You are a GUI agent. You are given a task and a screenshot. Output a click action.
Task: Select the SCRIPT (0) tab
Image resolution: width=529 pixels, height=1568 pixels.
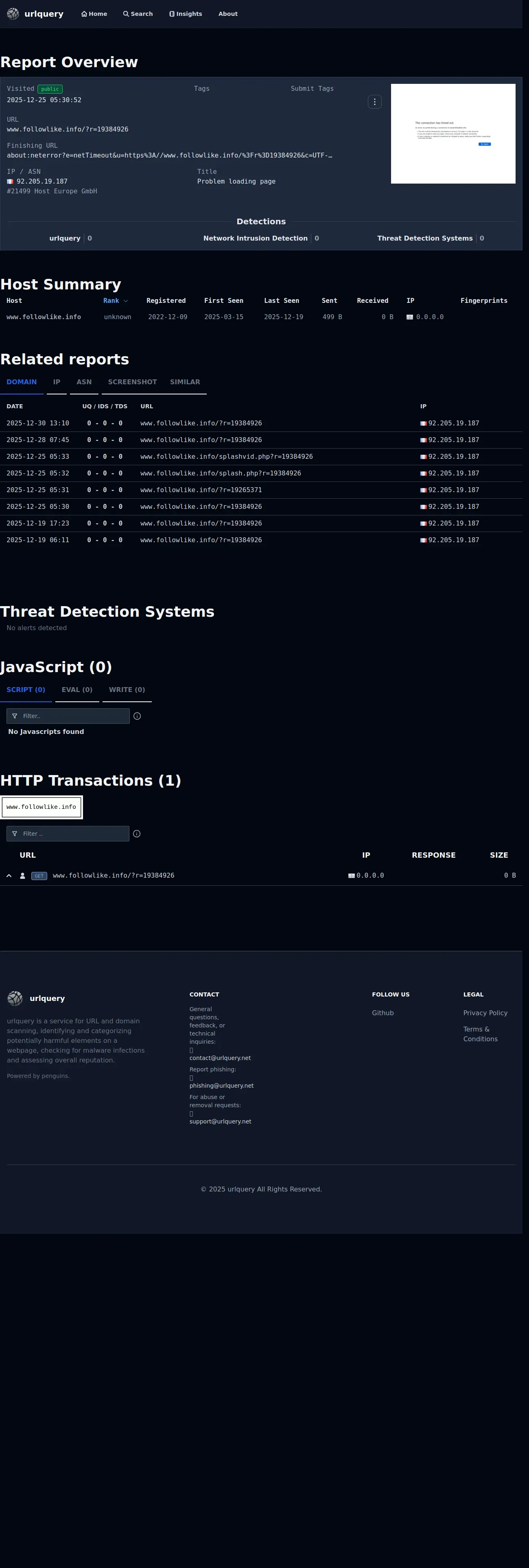coord(26,690)
